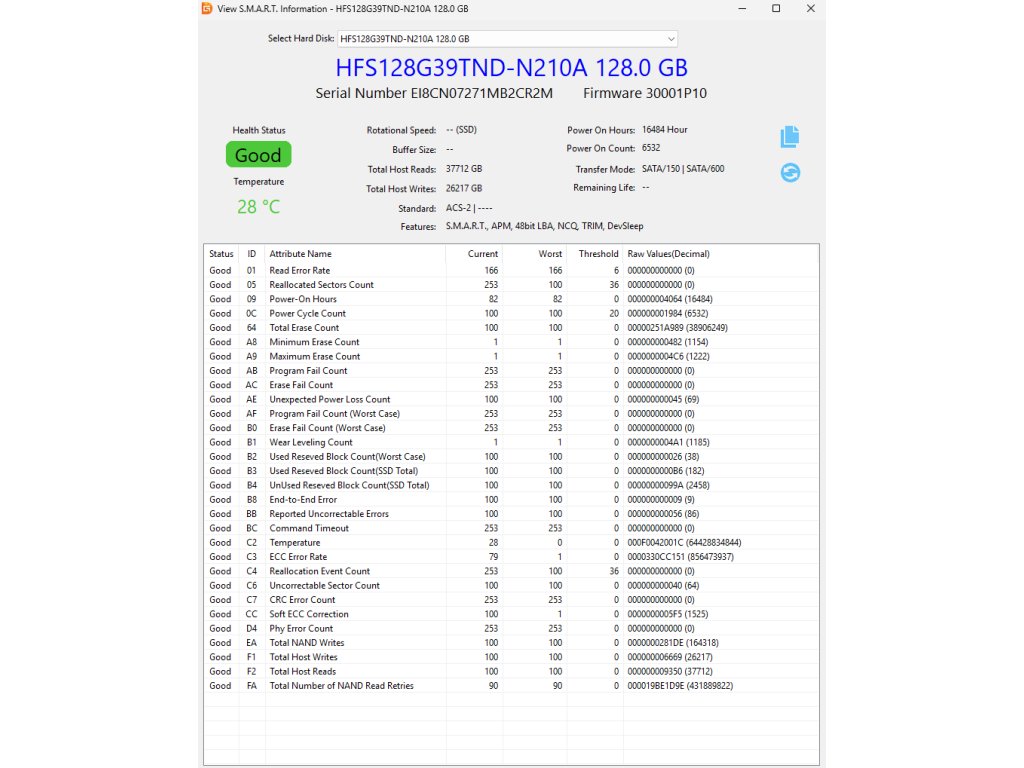Viewport: 1024px width, 768px height.
Task: Select the Wear Leveling Count row
Action: [x=311, y=442]
